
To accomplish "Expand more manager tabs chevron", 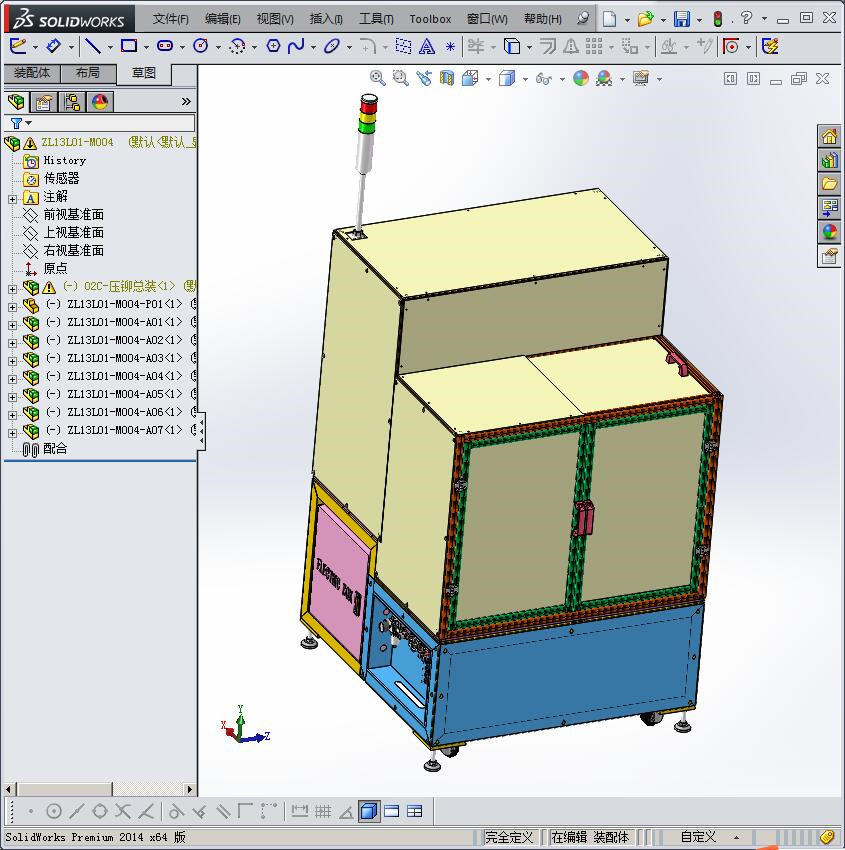I will coord(186,101).
